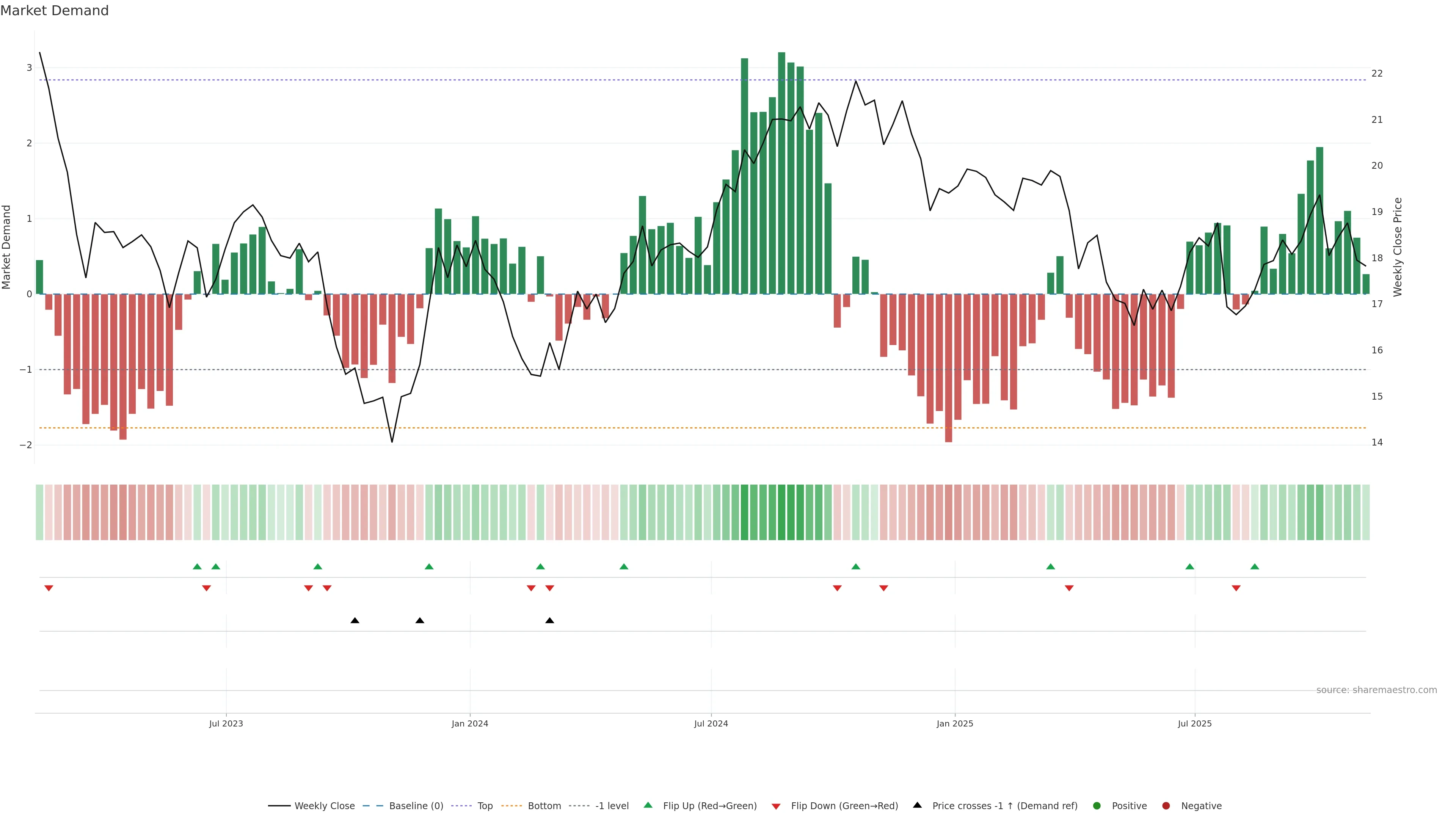Click the leftmost black price-cross marker
This screenshot has width=1456, height=819.
[x=355, y=621]
